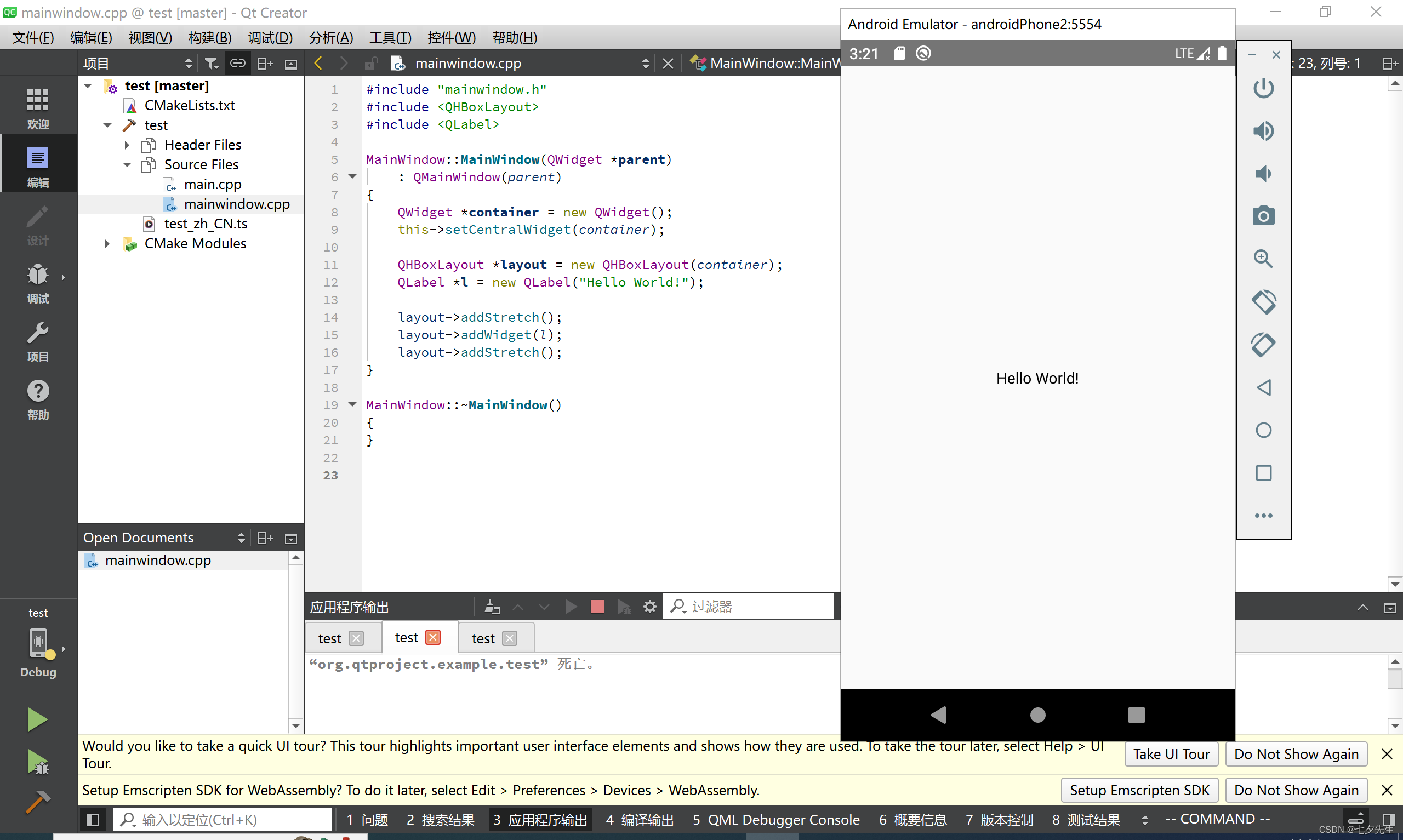Click the 过滤器 input field in output panel
The width and height of the screenshot is (1403, 840).
[750, 606]
